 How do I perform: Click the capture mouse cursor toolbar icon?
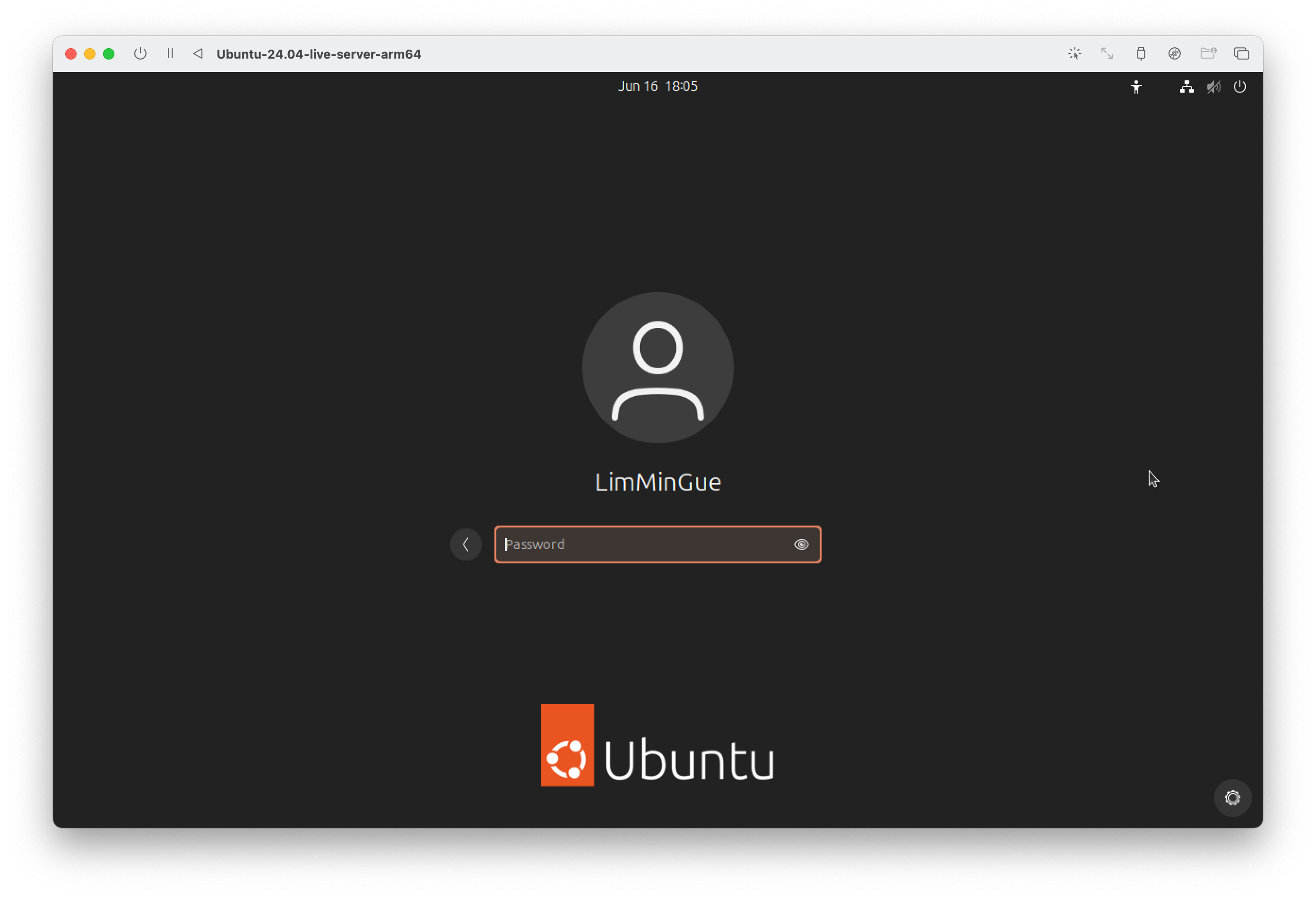coord(1074,54)
